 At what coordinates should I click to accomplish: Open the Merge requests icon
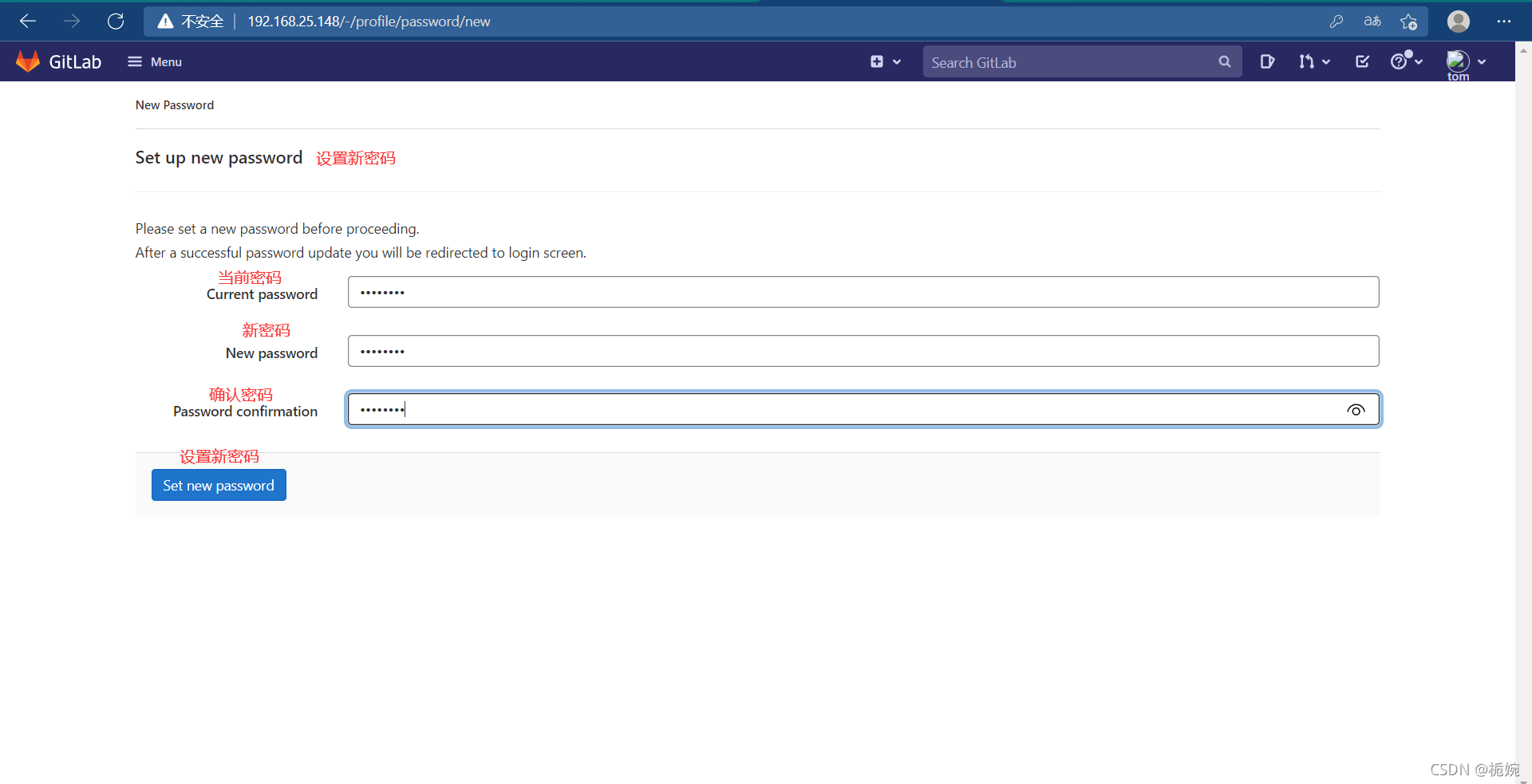point(1306,61)
